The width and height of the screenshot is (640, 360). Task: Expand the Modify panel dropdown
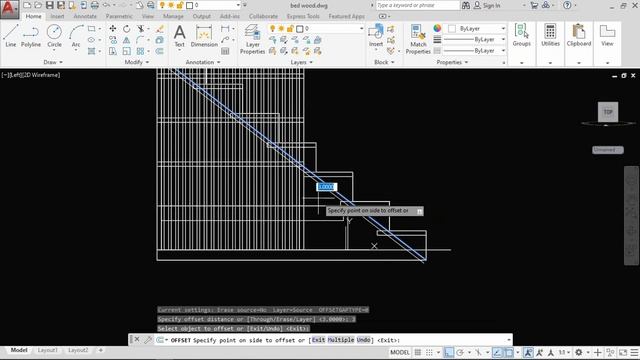[x=137, y=62]
